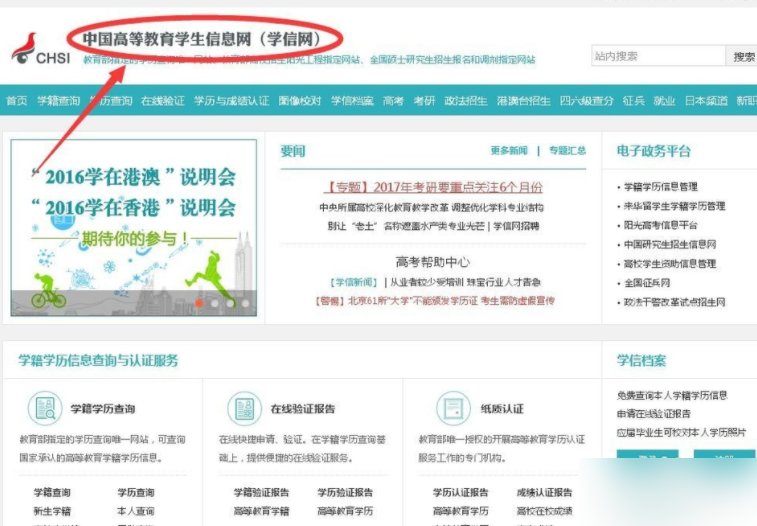
Task: Open the 专题汇总 link
Action: pyautogui.click(x=568, y=151)
